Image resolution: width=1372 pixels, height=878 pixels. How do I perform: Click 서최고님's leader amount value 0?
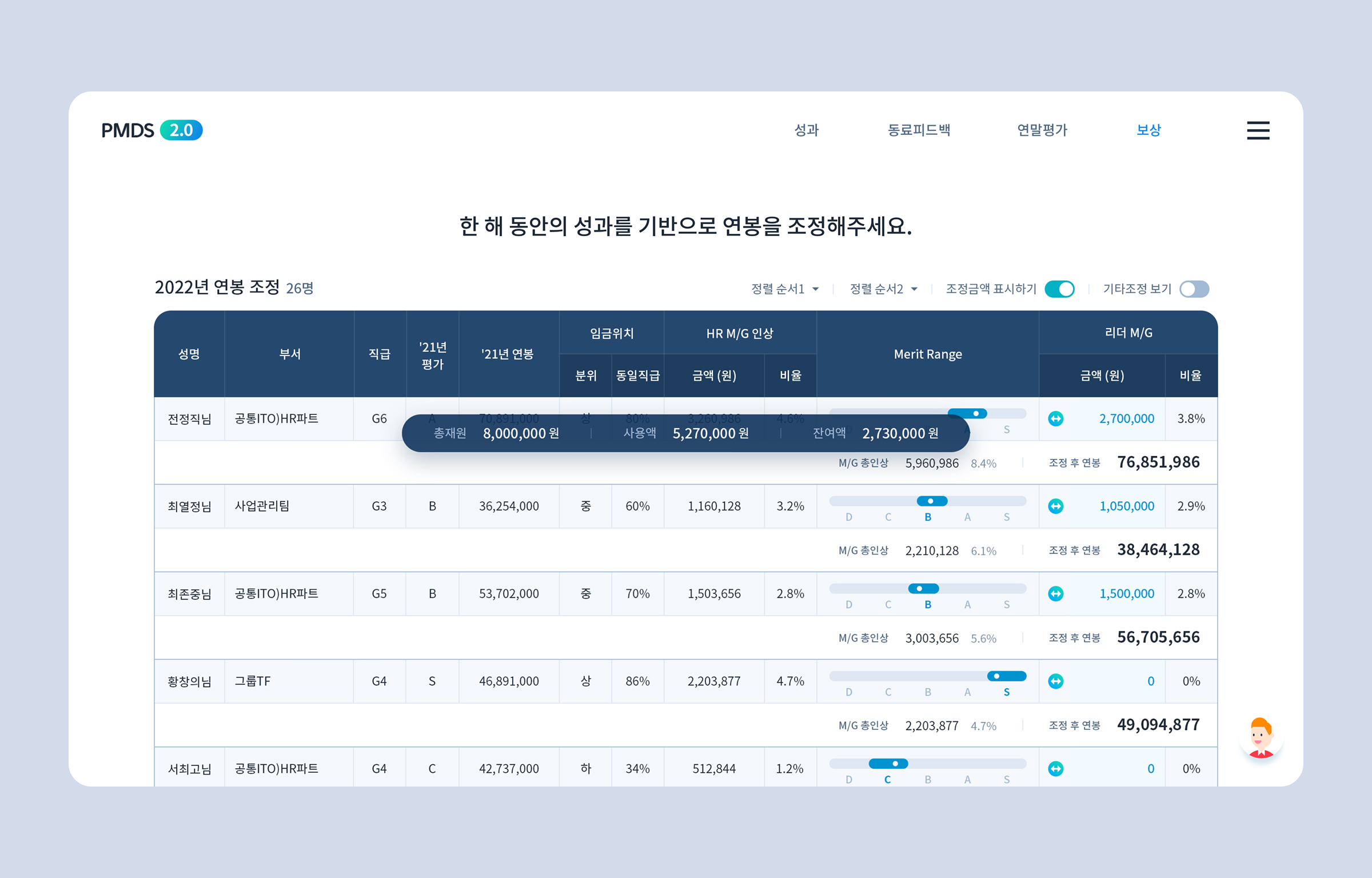tap(1151, 768)
